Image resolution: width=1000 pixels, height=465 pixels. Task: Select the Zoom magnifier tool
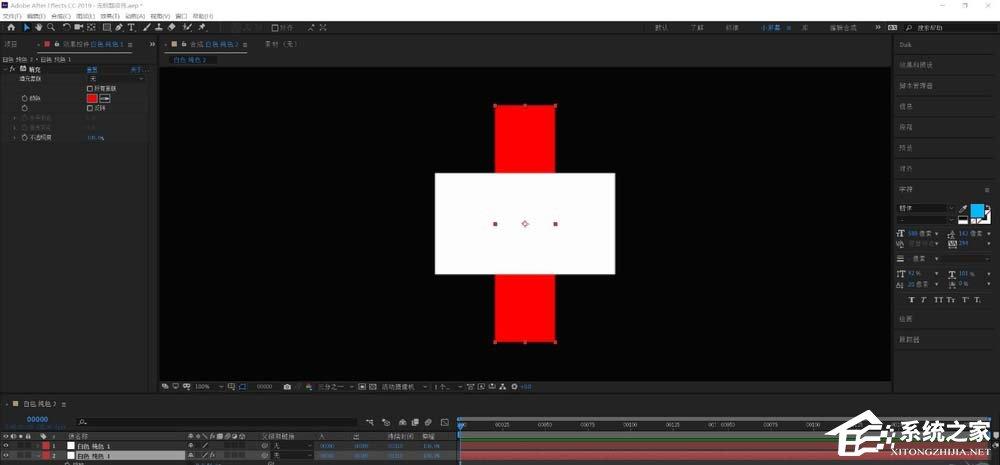click(50, 27)
